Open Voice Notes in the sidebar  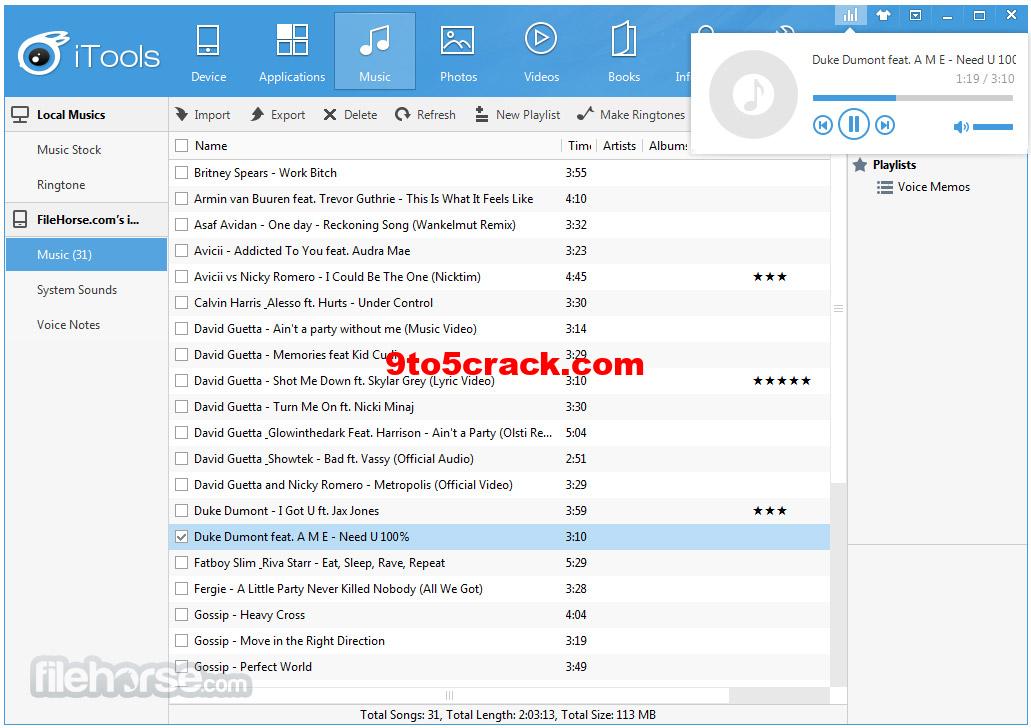pos(86,325)
